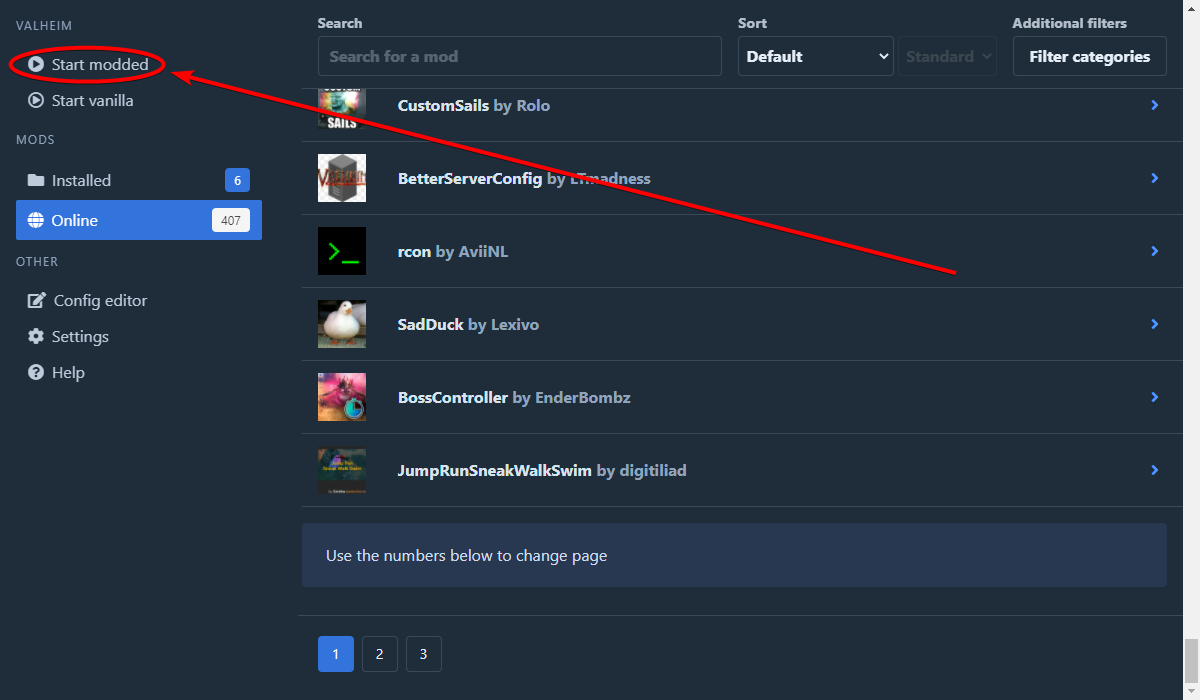This screenshot has height=700, width=1200.
Task: Select the Installed mods folder icon
Action: pos(37,180)
